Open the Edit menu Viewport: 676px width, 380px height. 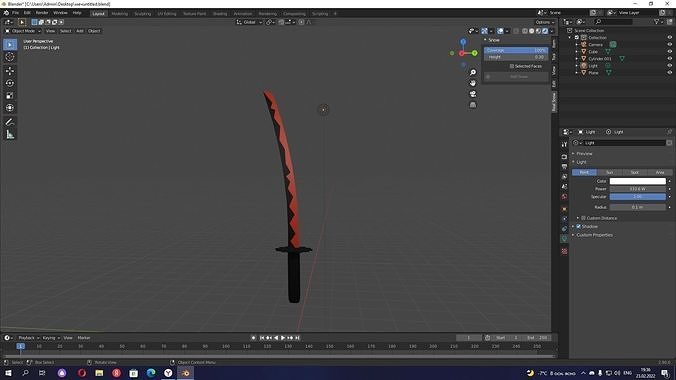click(27, 13)
